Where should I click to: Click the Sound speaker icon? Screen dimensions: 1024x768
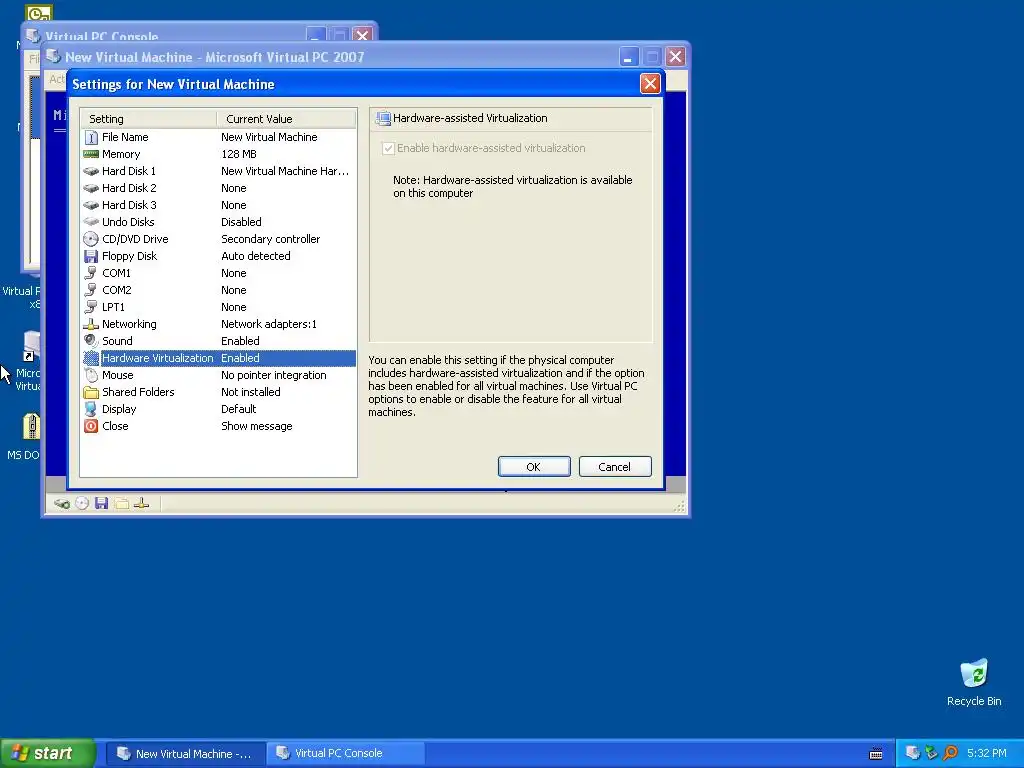91,341
